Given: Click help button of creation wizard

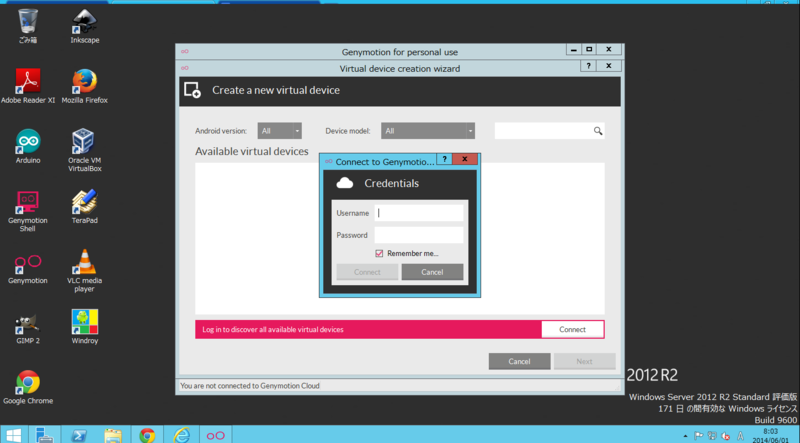Looking at the screenshot, I should point(588,66).
